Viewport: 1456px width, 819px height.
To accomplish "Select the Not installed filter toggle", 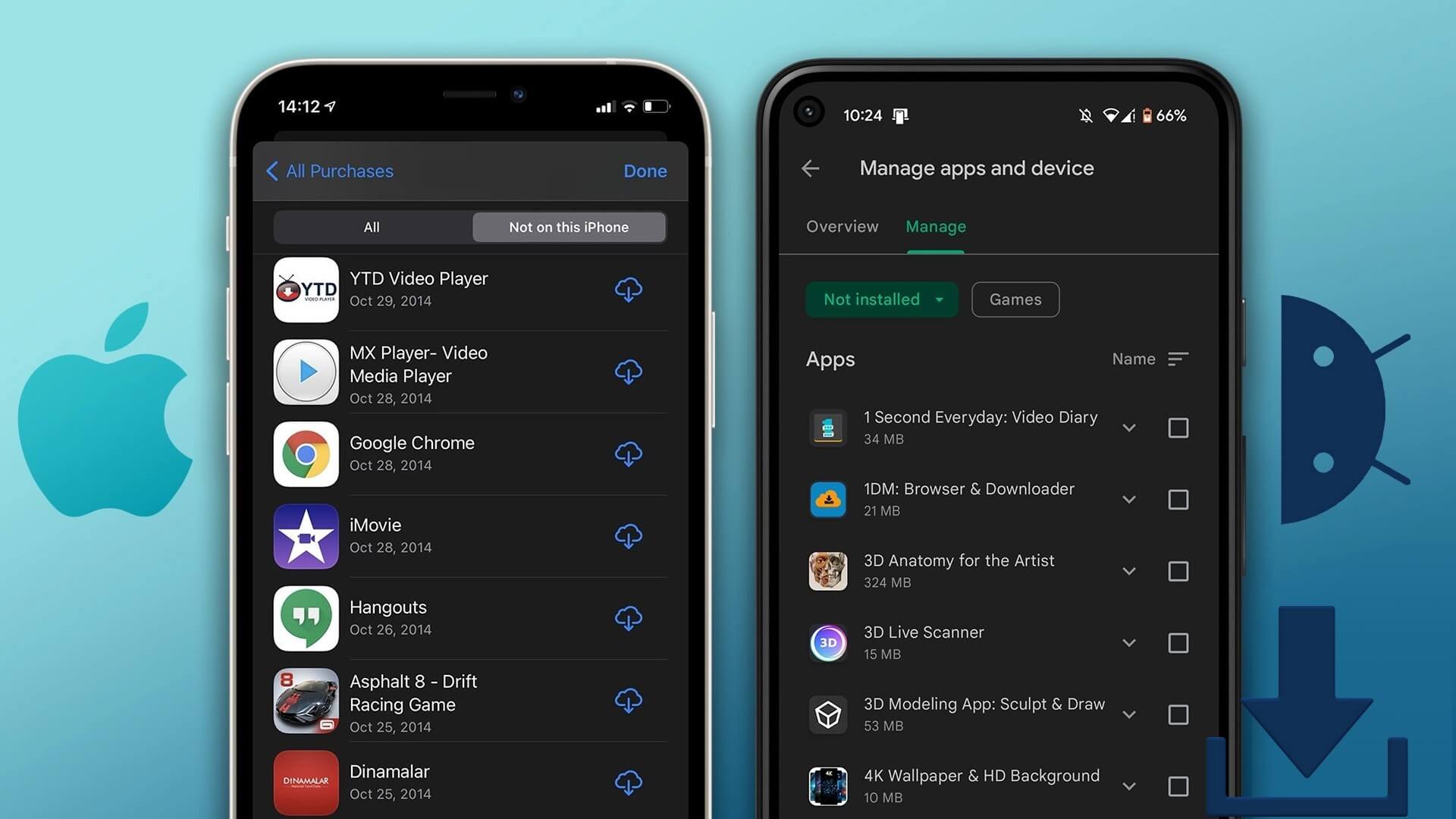I will coord(882,299).
